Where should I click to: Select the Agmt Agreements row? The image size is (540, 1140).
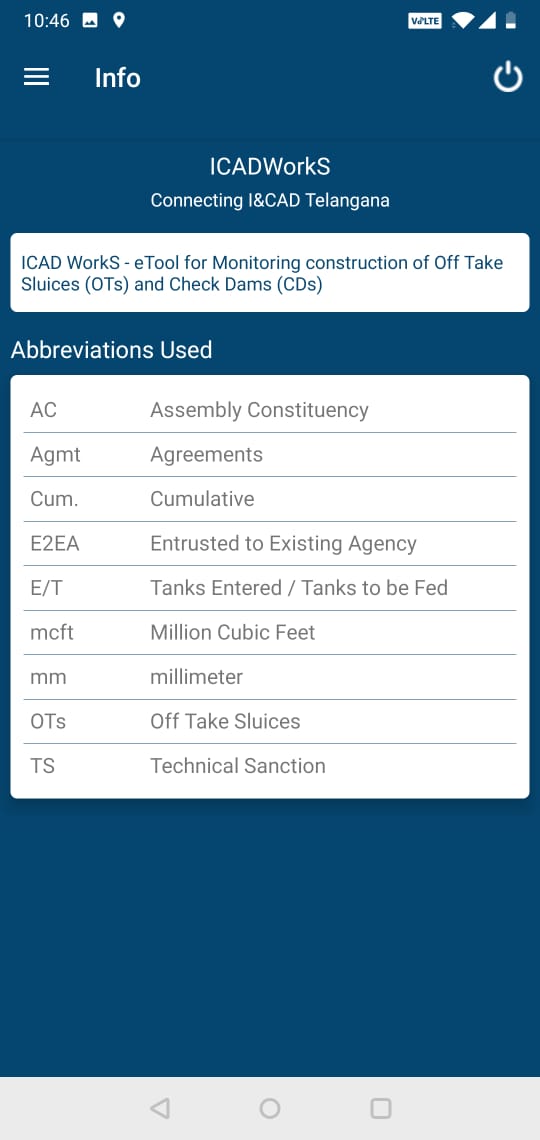click(x=270, y=454)
